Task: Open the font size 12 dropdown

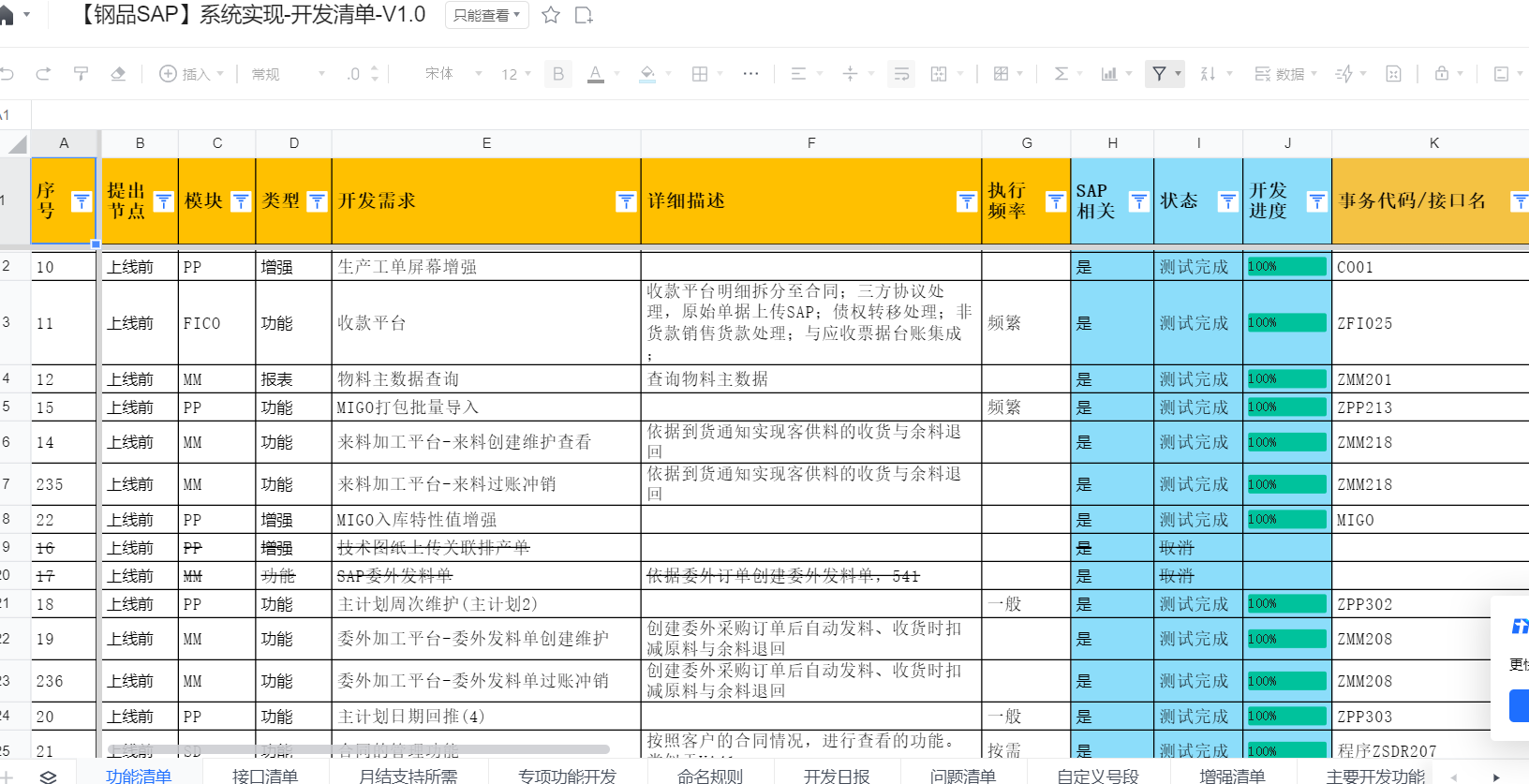Action: point(516,74)
